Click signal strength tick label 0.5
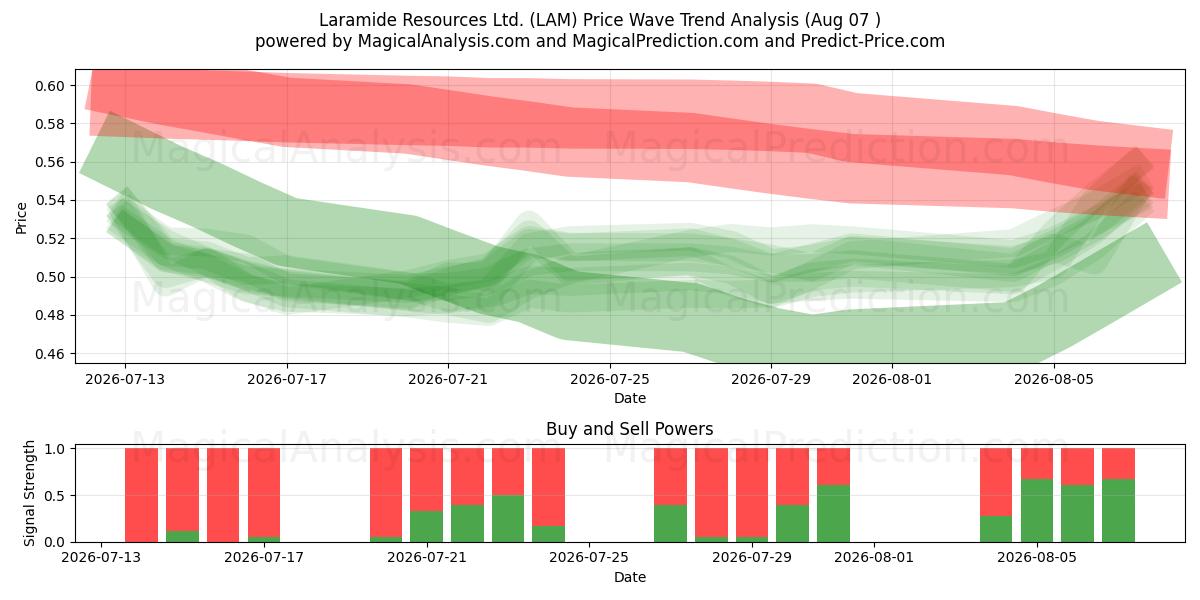Image resolution: width=1200 pixels, height=600 pixels. coord(56,495)
